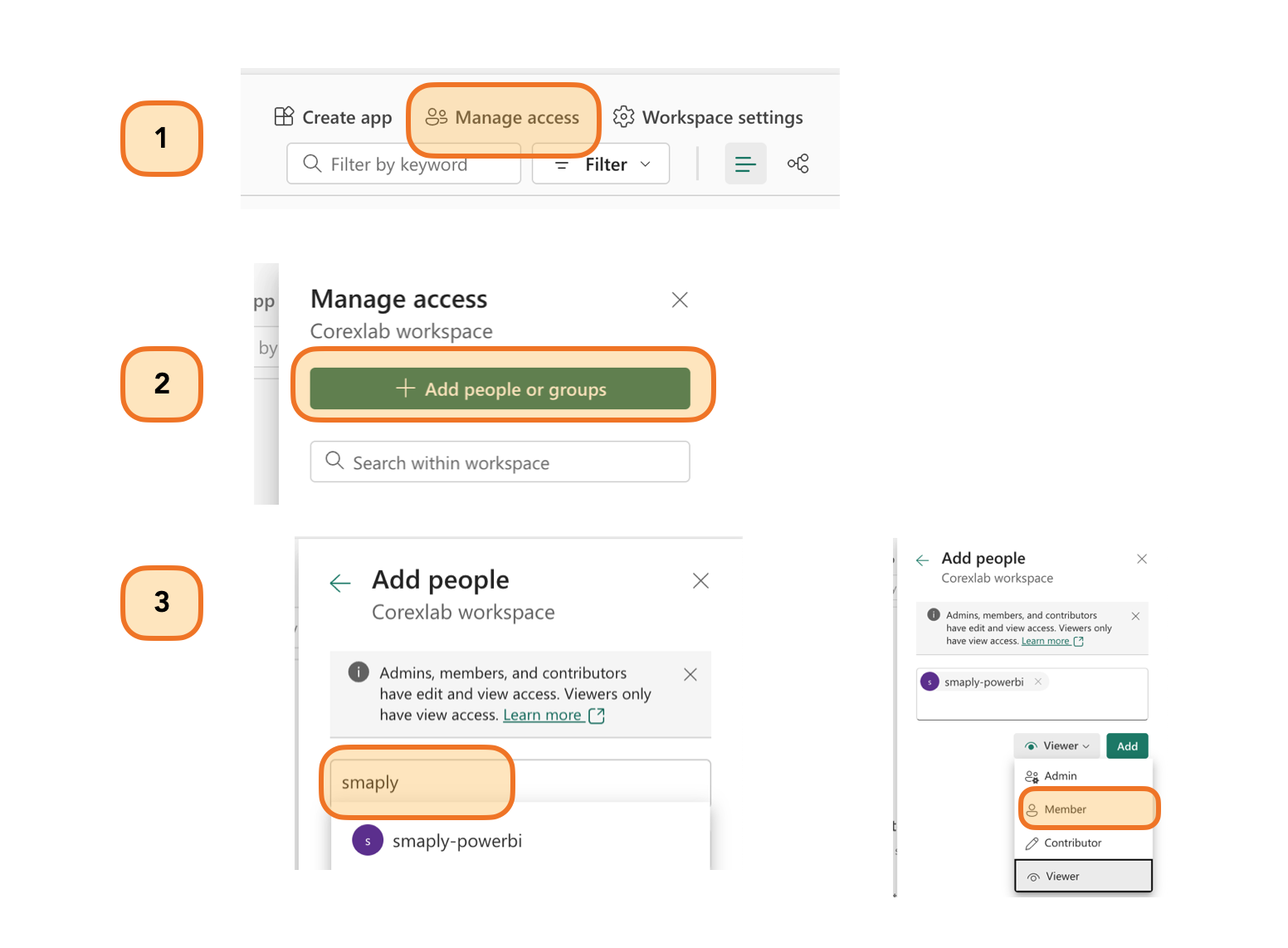Click the Create app button

click(x=333, y=117)
